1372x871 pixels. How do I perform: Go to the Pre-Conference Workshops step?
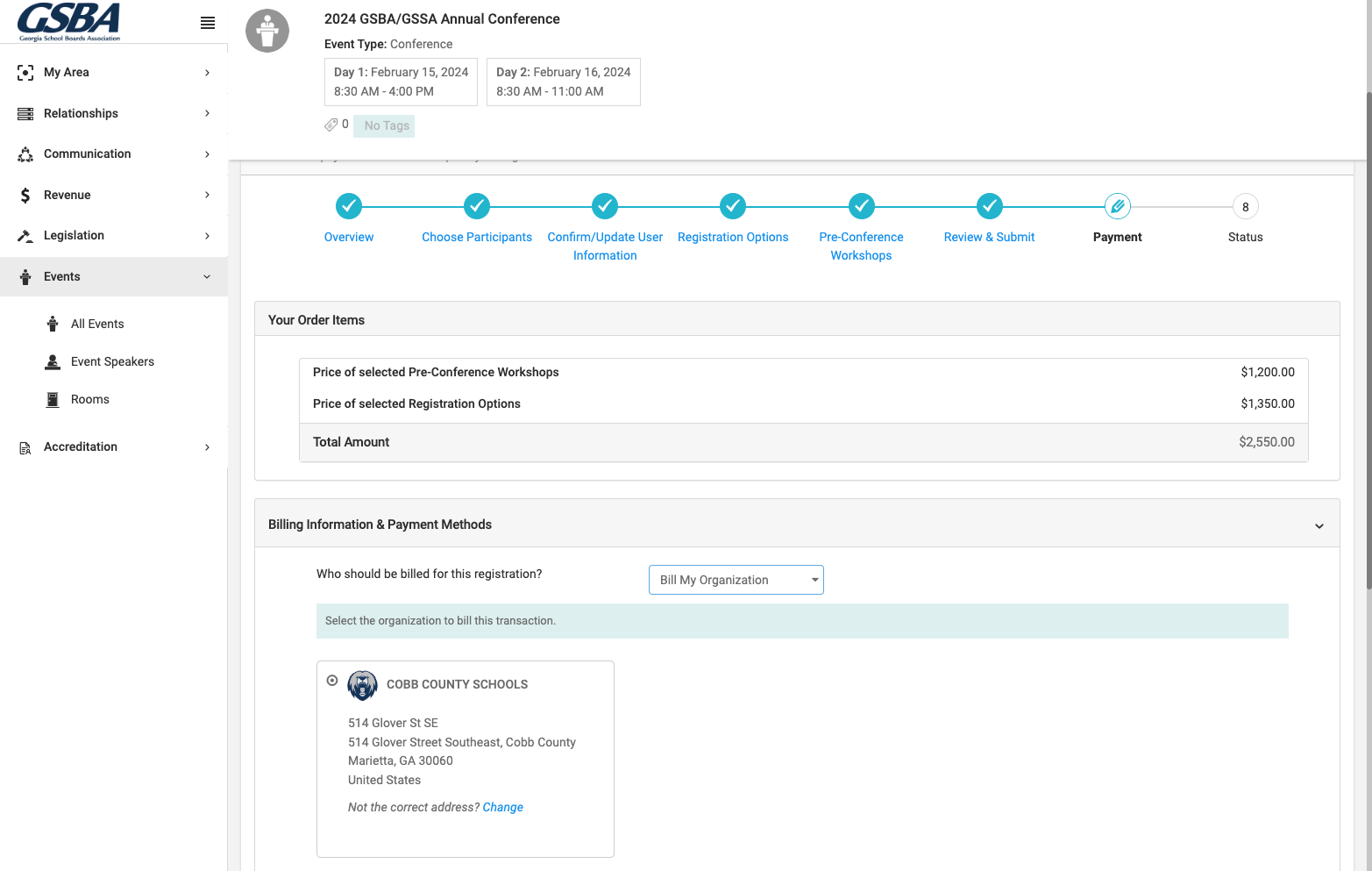coord(862,246)
